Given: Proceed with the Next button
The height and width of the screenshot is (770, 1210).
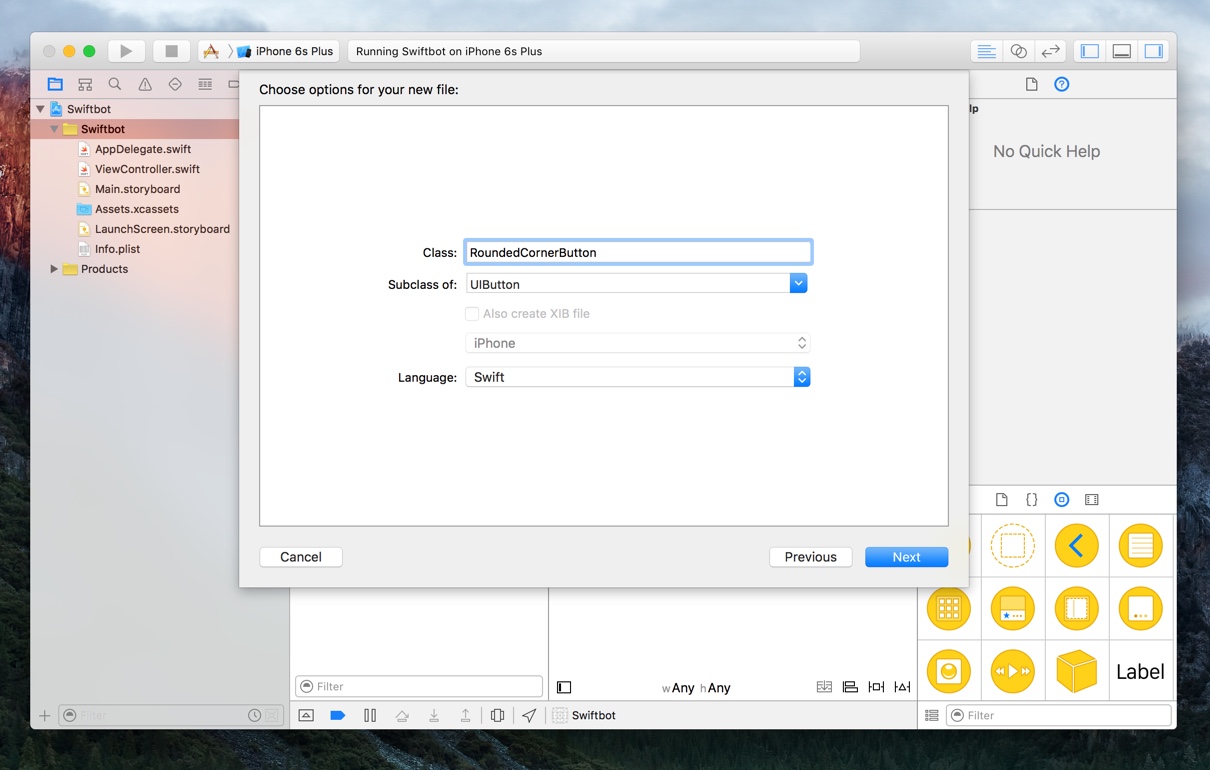Looking at the screenshot, I should pos(906,557).
